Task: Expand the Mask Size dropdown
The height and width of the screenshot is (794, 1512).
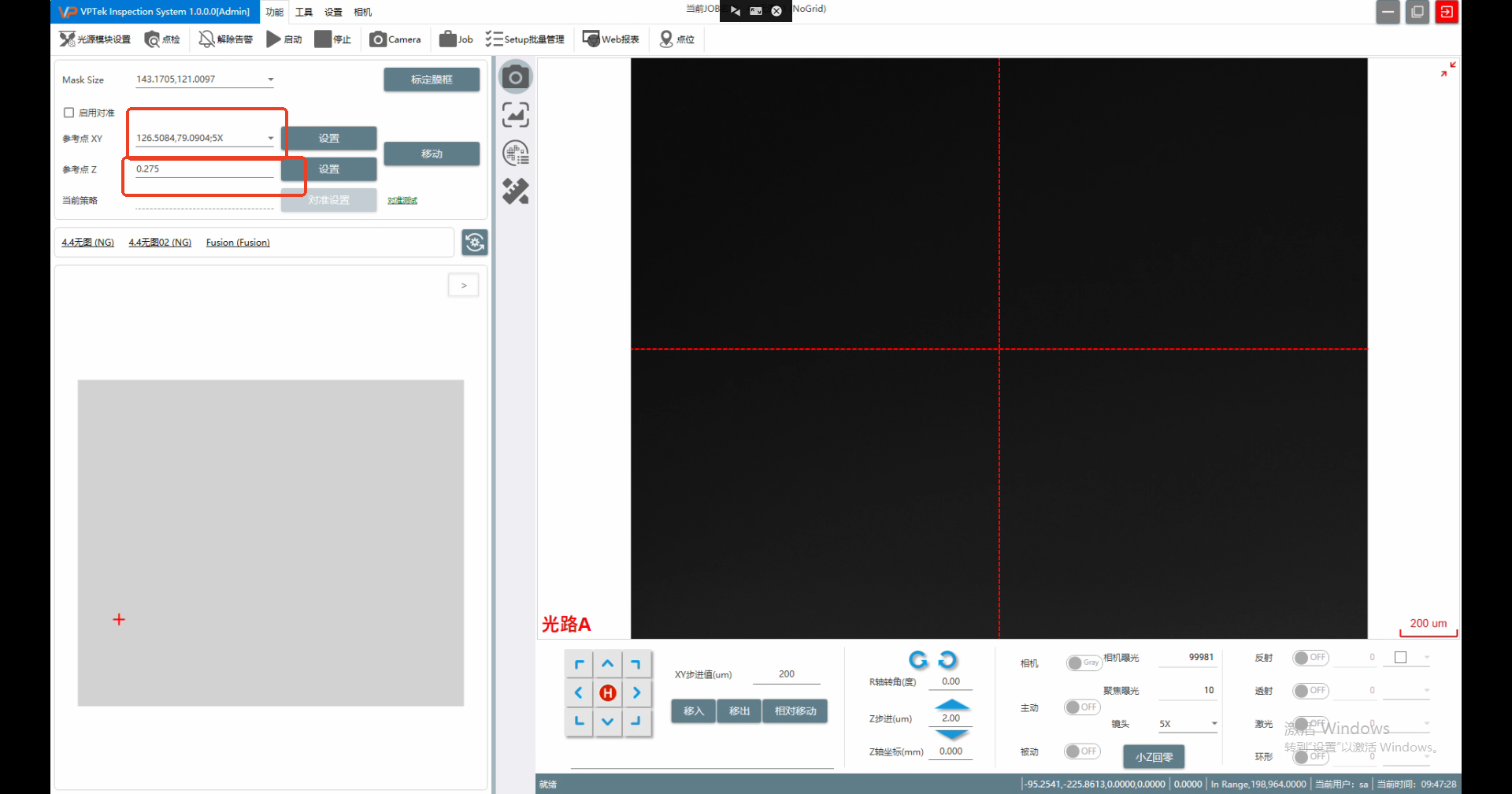Action: (270, 80)
